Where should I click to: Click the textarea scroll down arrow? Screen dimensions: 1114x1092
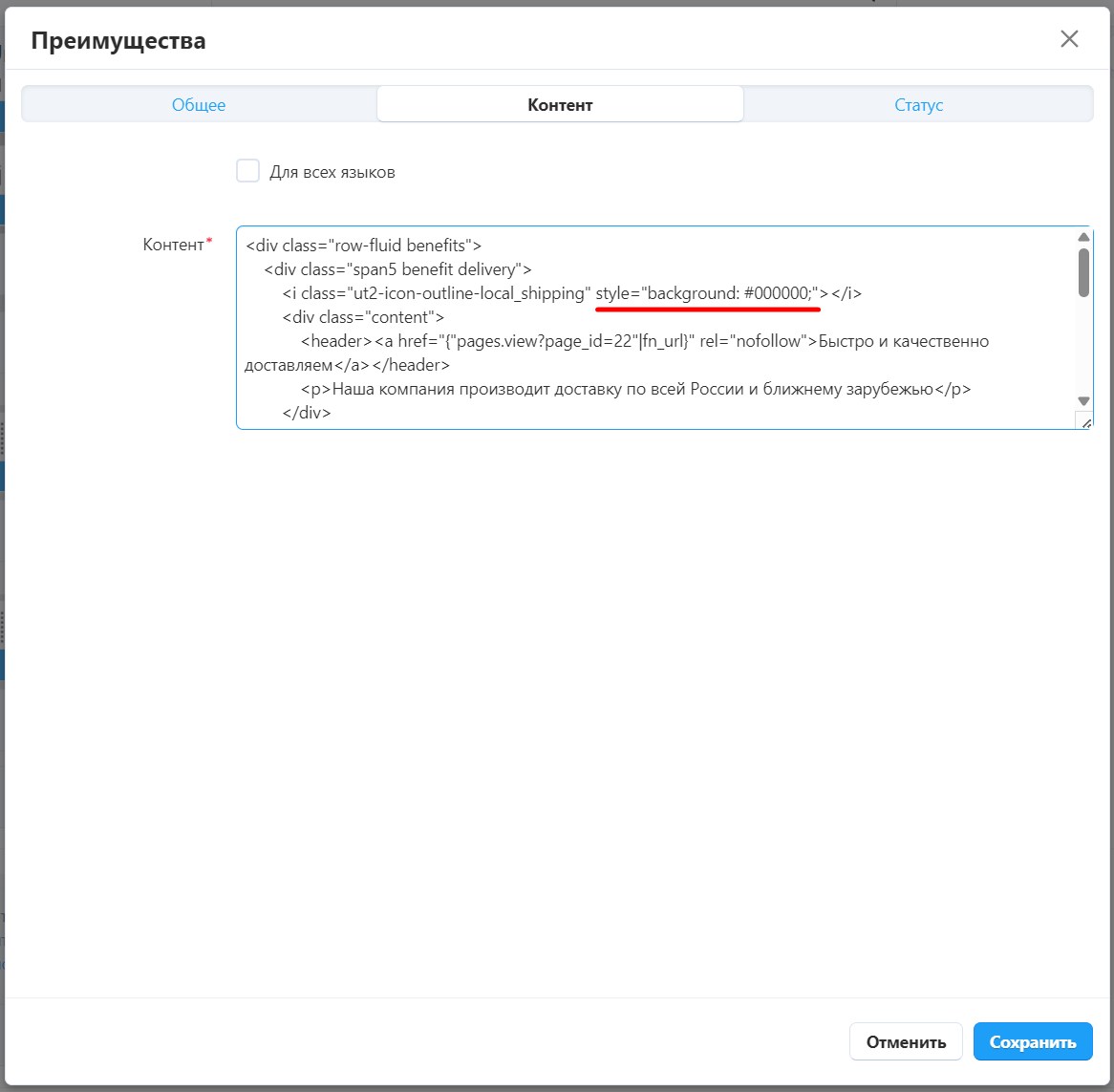(1083, 401)
